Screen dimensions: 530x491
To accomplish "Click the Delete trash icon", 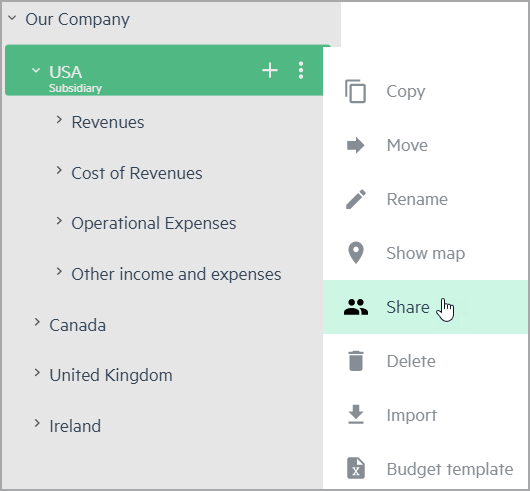I will [356, 361].
